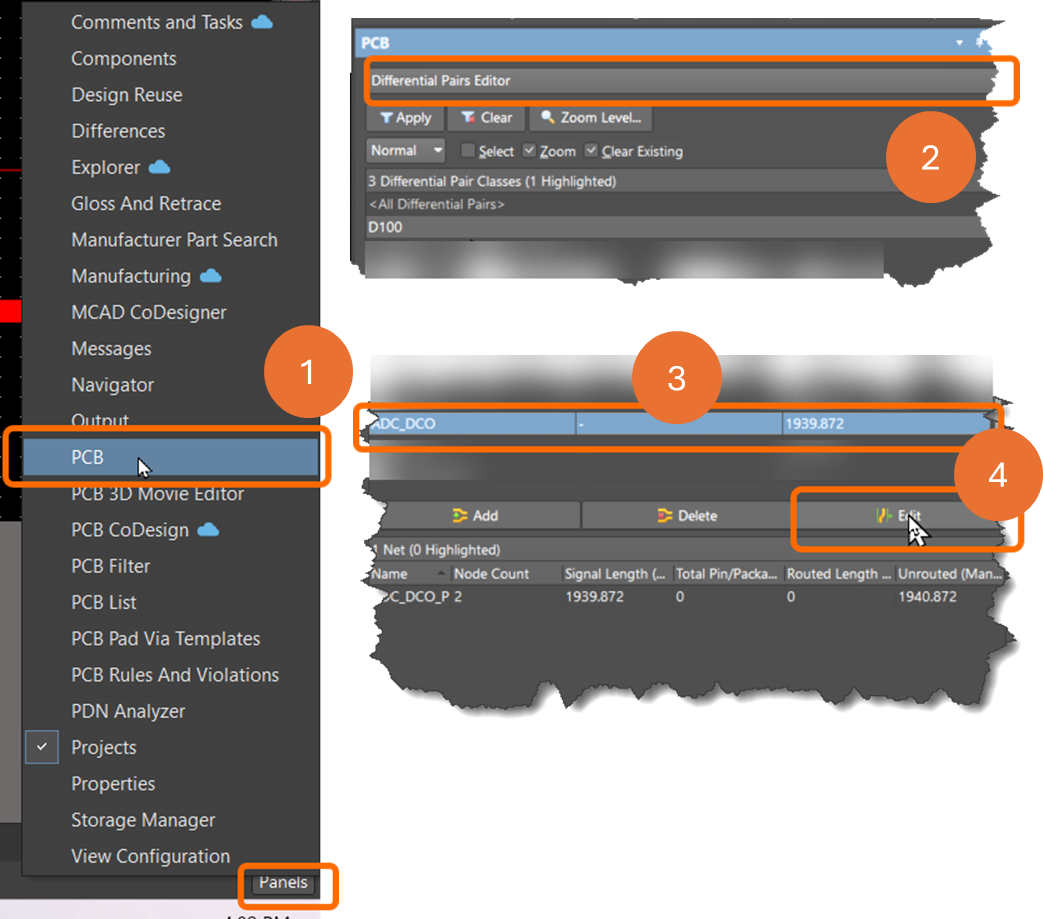Toggle the checked Projects panel entry
Viewport: 1043px width, 919px height.
click(104, 747)
